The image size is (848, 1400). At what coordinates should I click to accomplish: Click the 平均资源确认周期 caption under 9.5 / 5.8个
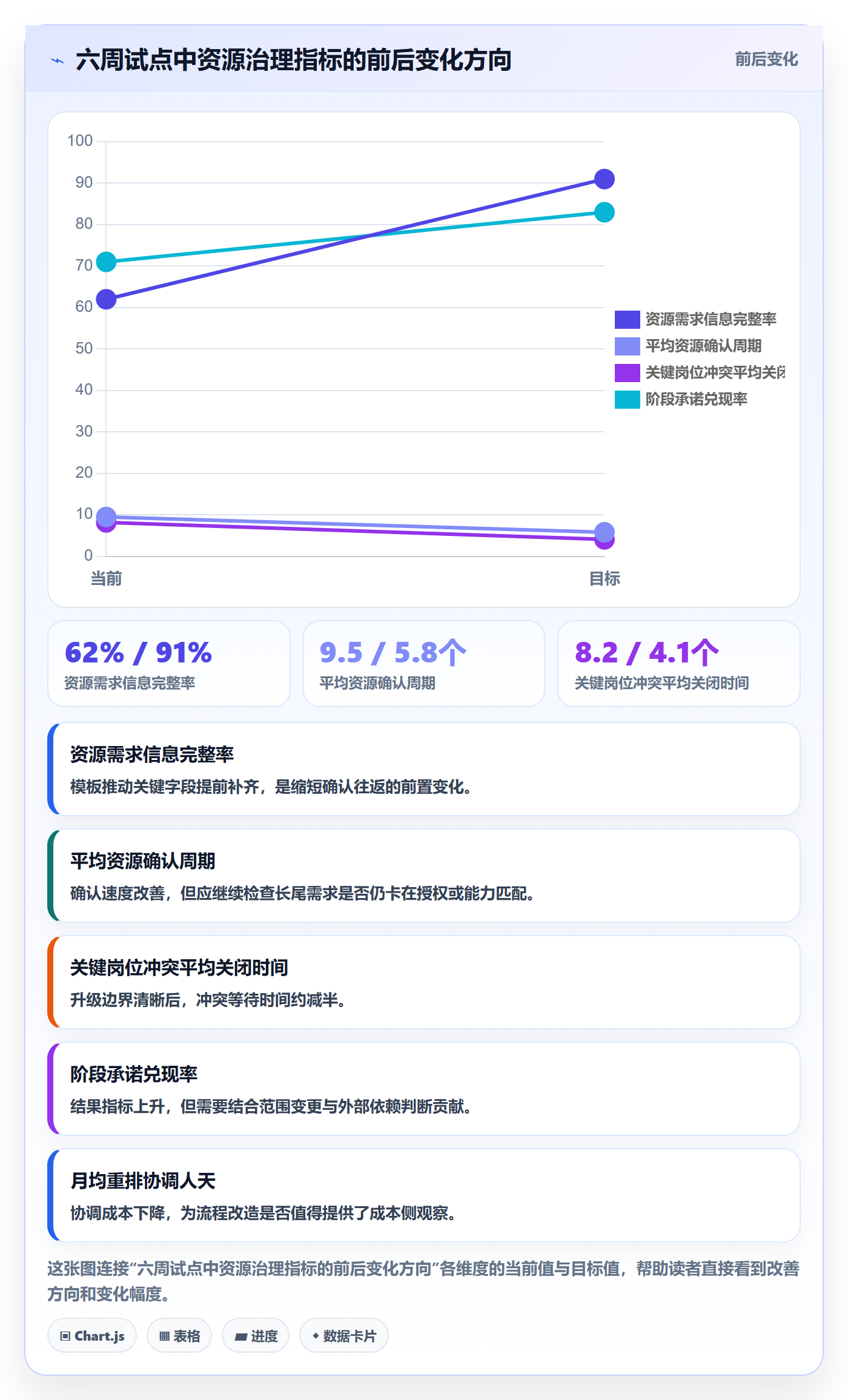(x=377, y=683)
